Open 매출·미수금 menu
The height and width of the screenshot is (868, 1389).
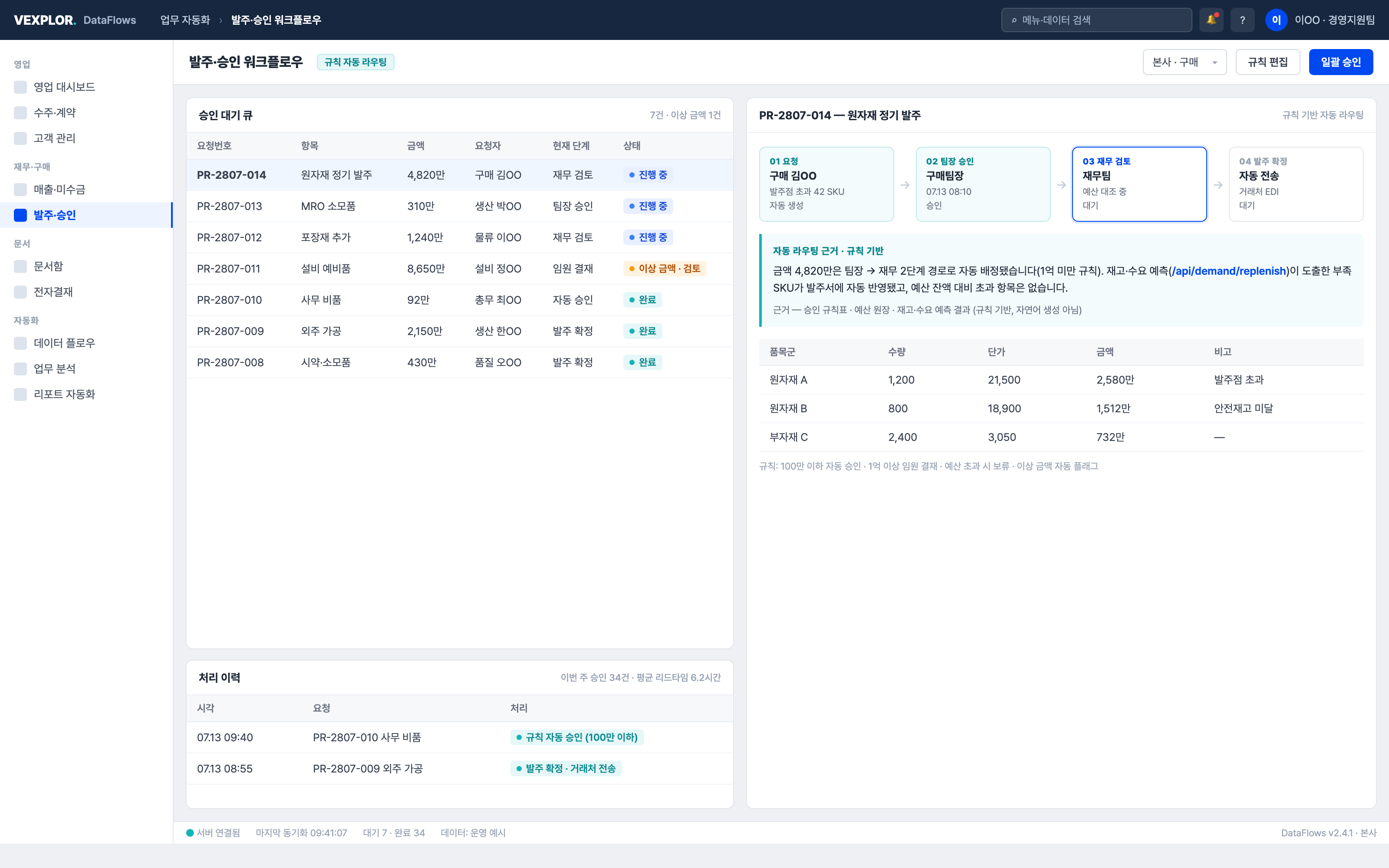pos(86,190)
